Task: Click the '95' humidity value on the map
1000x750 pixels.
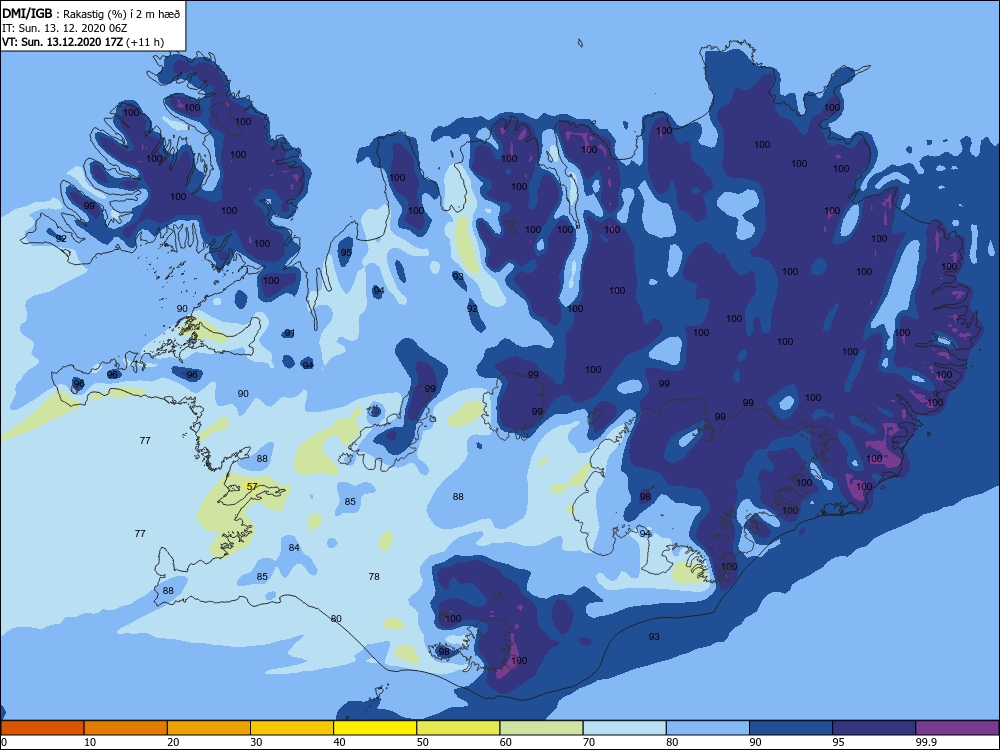Action: tap(346, 253)
